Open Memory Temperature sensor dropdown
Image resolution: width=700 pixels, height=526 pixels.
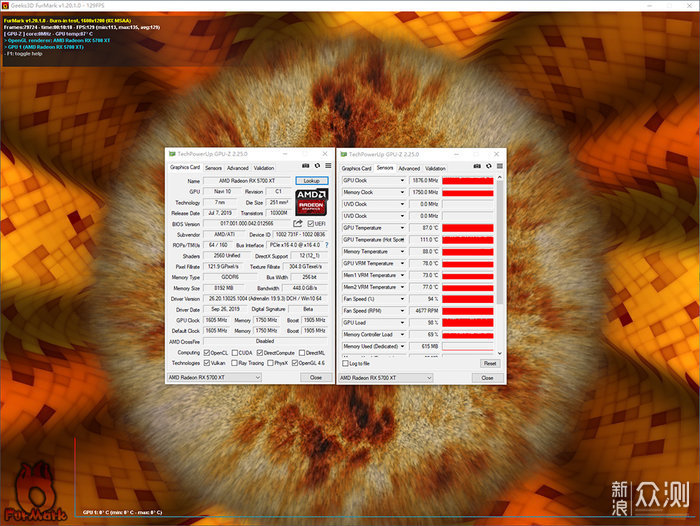pos(402,251)
